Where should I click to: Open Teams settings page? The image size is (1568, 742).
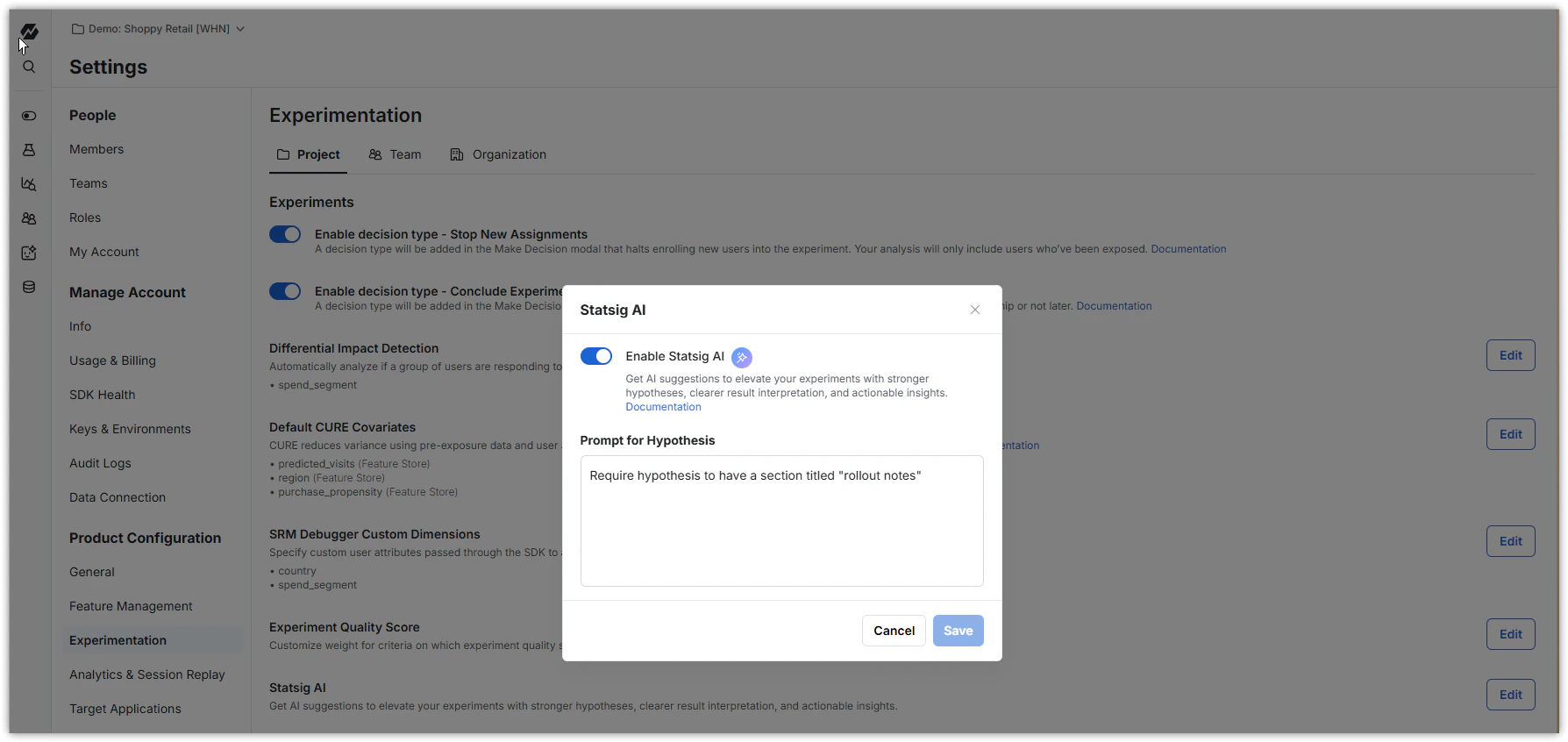coord(89,183)
